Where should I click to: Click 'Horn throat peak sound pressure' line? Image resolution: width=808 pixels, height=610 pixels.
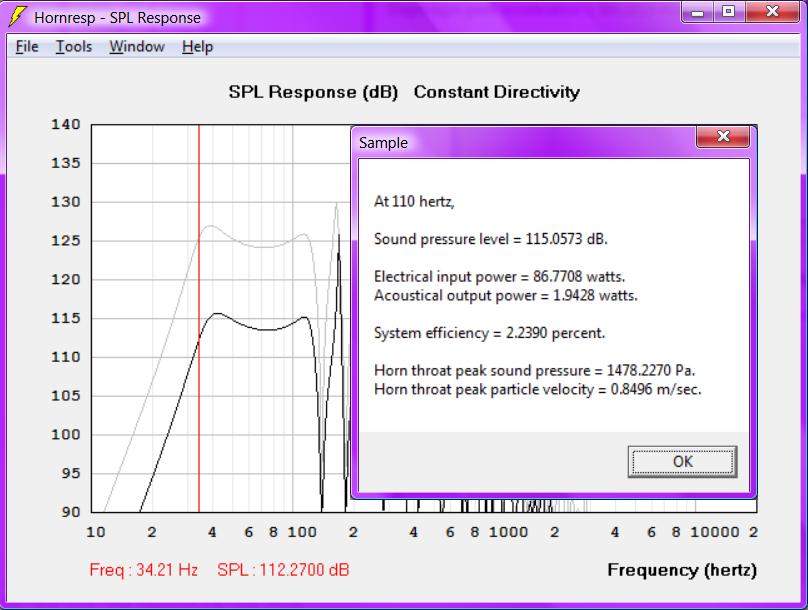pos(534,370)
